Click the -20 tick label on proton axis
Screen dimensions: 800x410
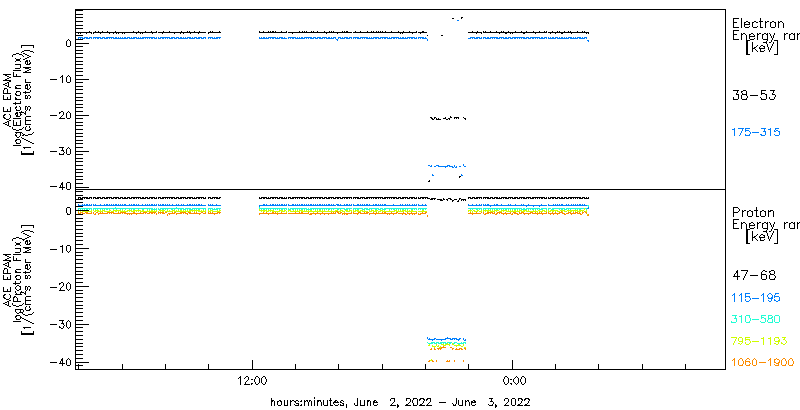click(x=60, y=287)
